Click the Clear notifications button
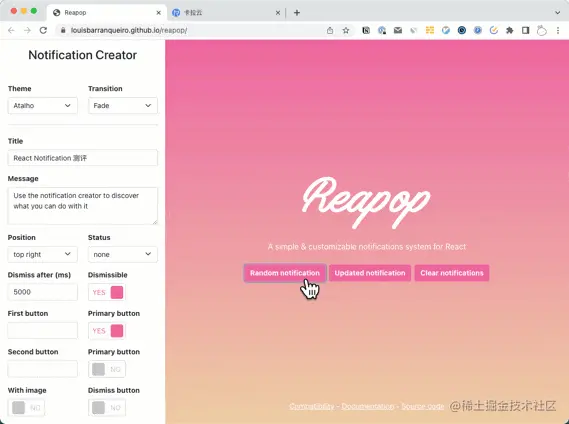 (452, 273)
